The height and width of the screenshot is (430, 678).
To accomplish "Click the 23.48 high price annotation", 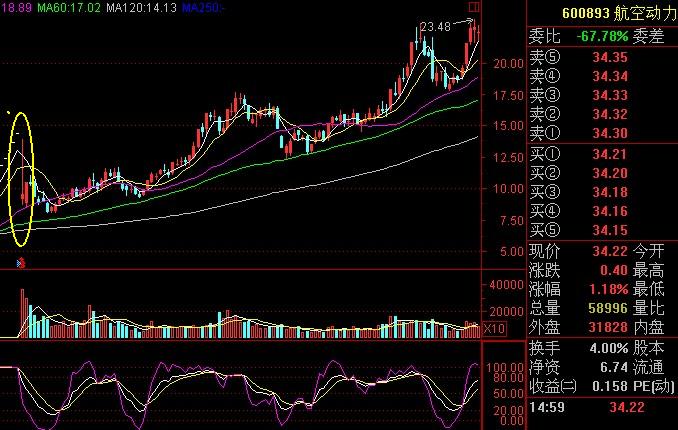I will click(435, 27).
